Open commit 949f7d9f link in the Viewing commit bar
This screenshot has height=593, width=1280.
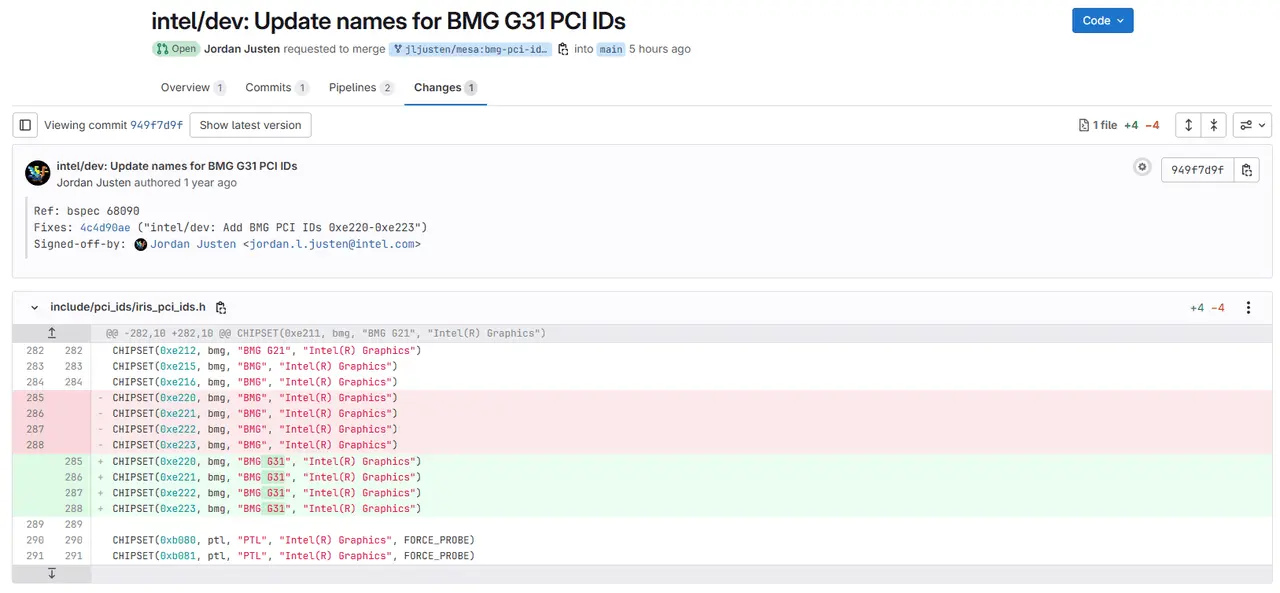(157, 126)
